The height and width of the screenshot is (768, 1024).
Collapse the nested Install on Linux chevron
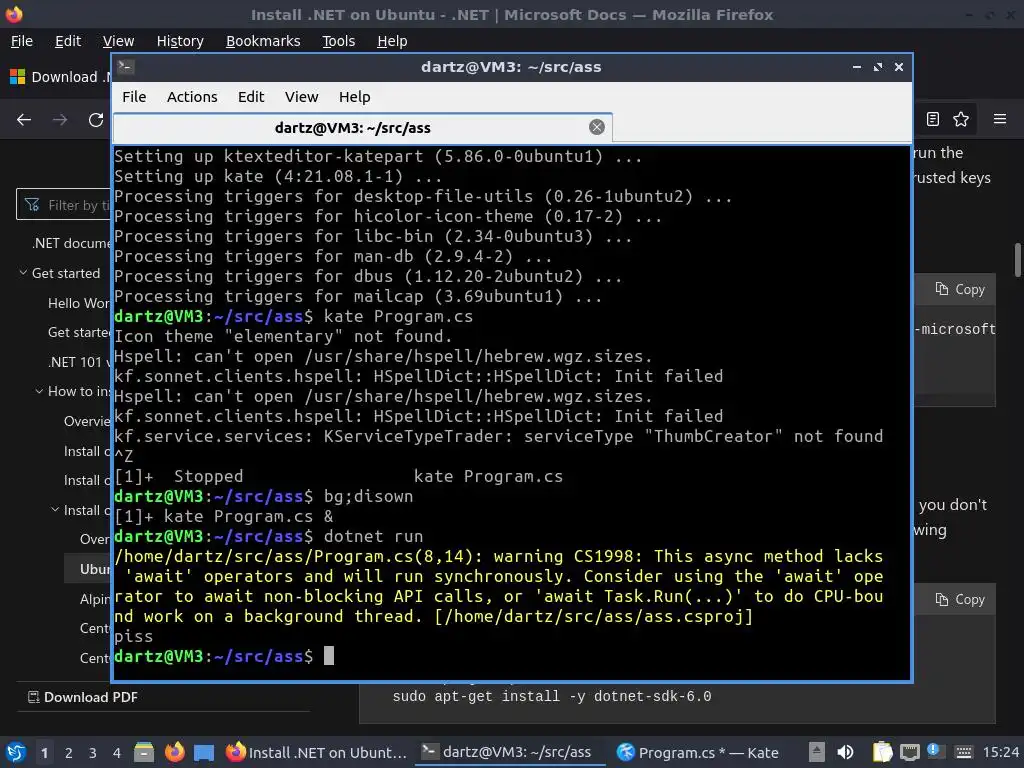point(55,510)
